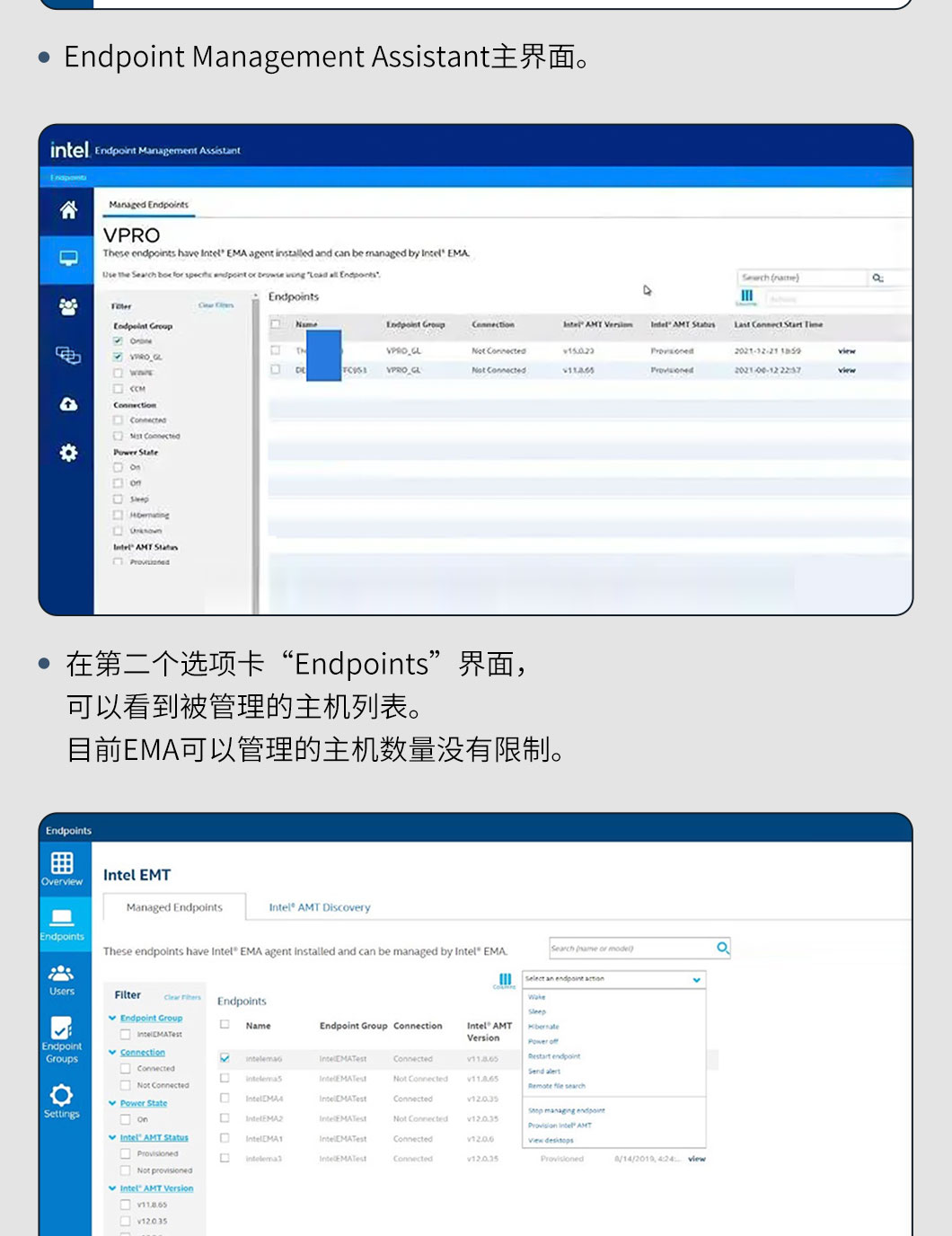This screenshot has height=1236, width=952.
Task: Select all endpoints via header checkbox in VPRO
Action: tap(276, 324)
